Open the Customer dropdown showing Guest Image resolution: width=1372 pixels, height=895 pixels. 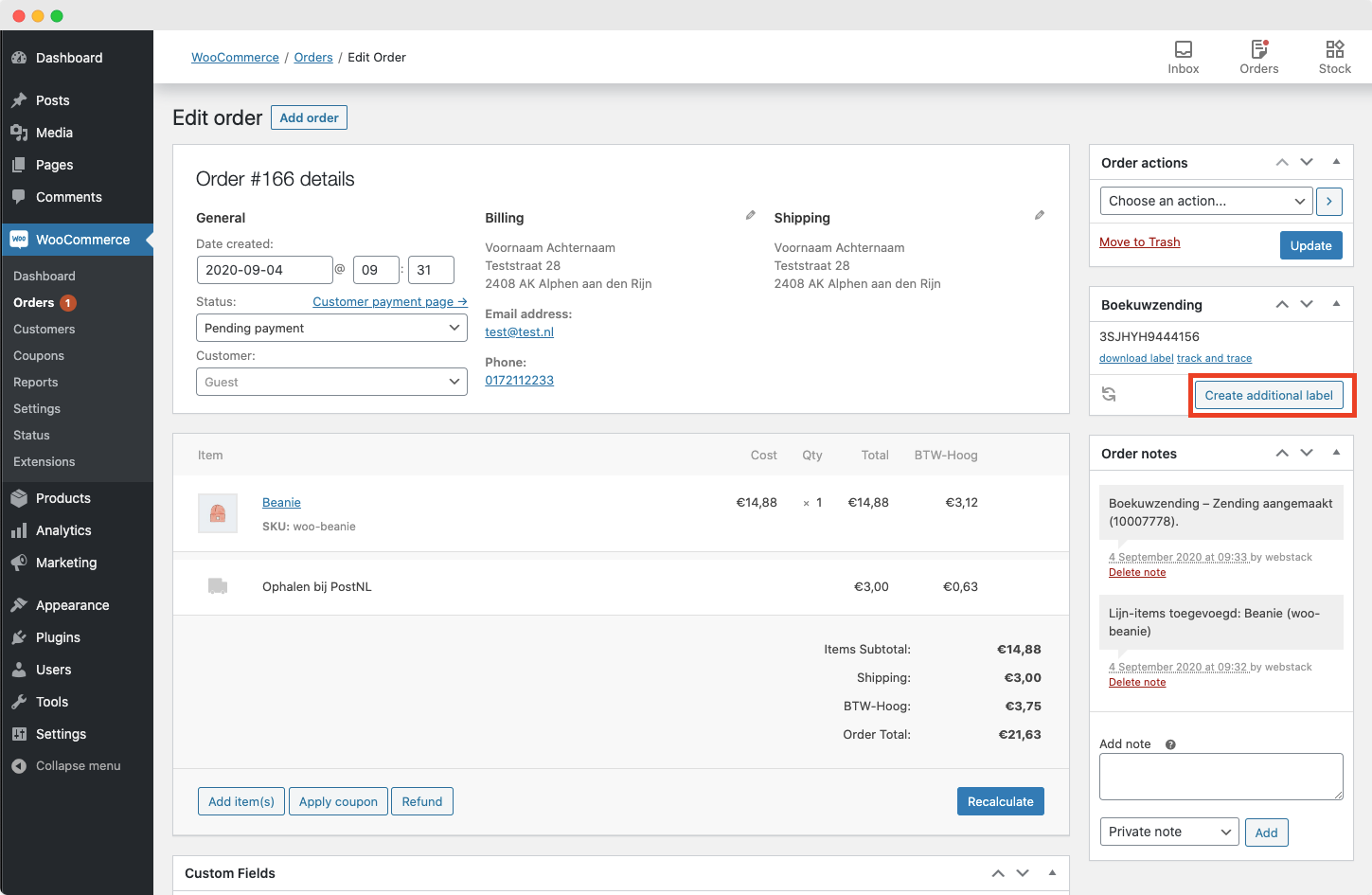tap(331, 382)
